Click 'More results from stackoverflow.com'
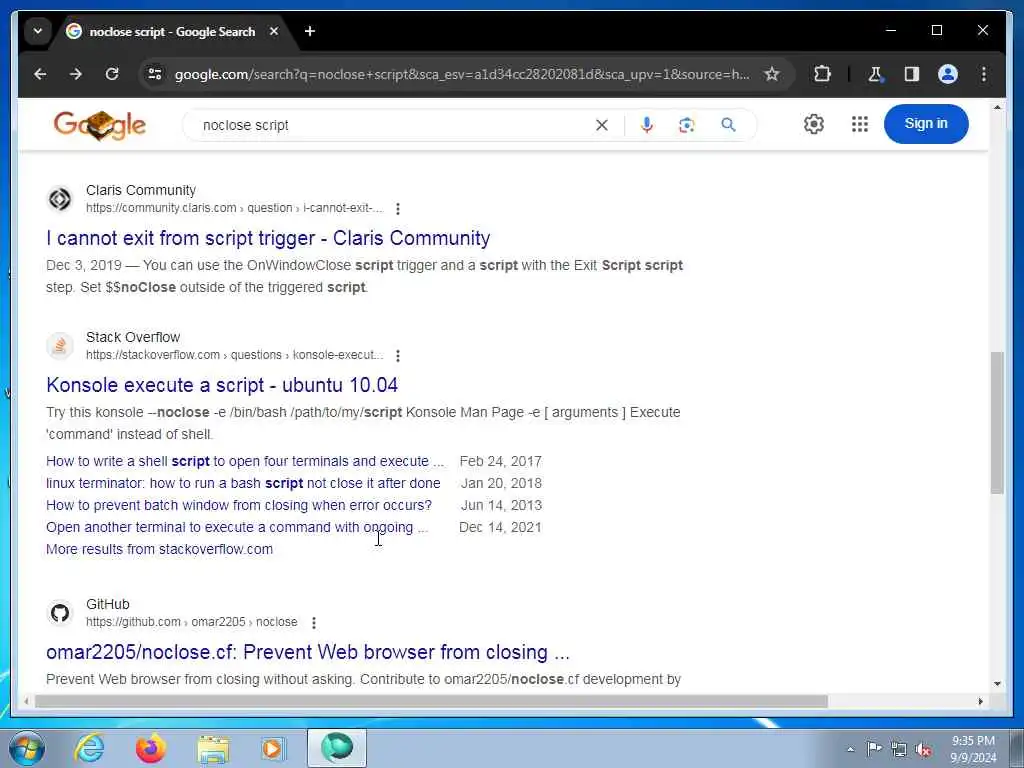Image resolution: width=1024 pixels, height=768 pixels. (159, 549)
